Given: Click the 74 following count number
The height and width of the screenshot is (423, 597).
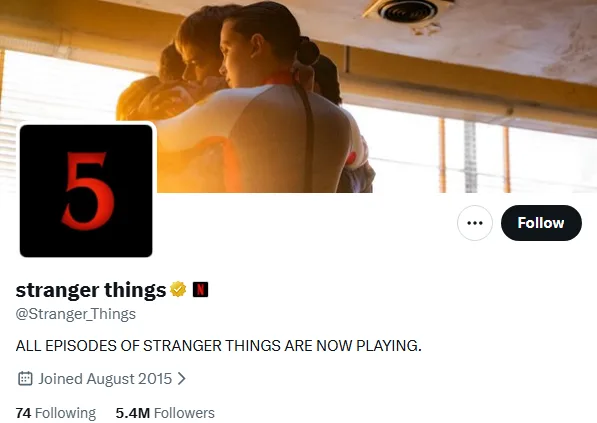Looking at the screenshot, I should tap(23, 413).
